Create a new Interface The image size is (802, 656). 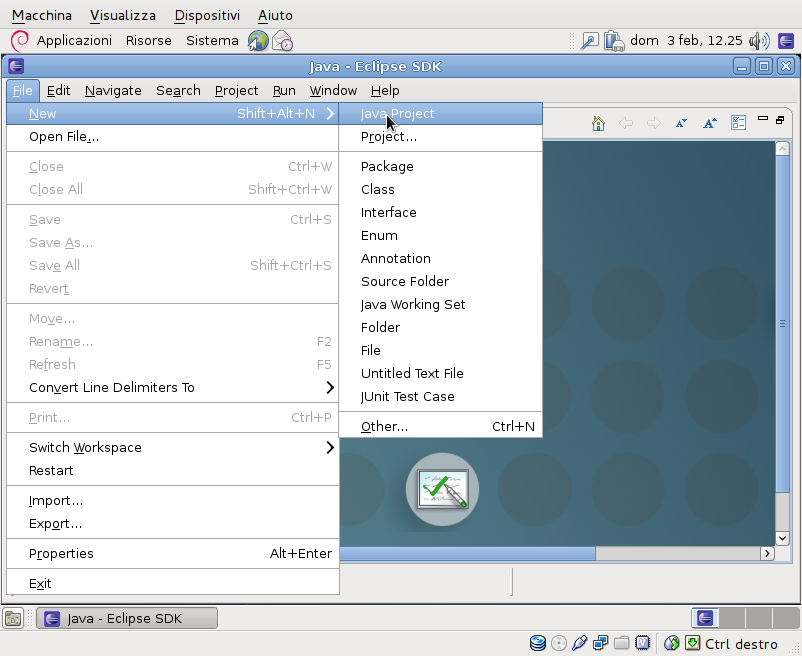point(440,213)
